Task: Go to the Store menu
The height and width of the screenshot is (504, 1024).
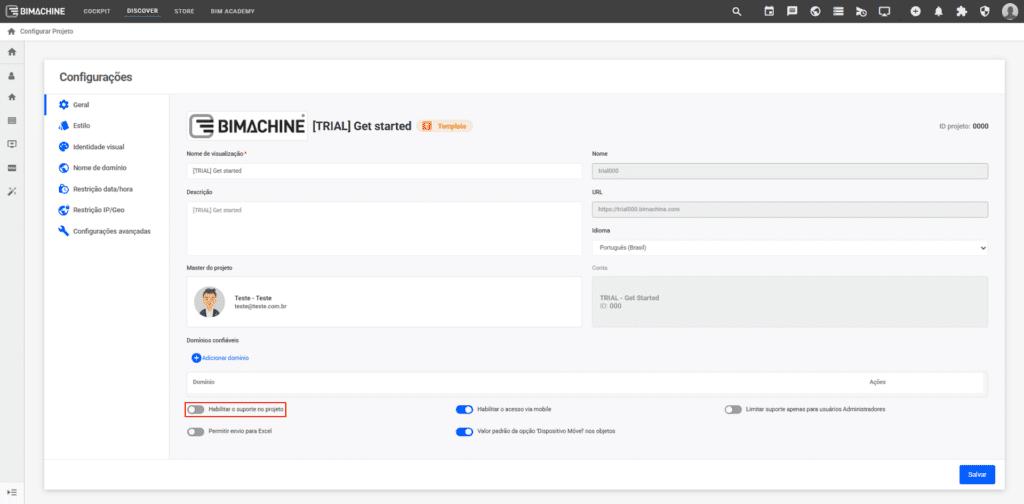Action: pyautogui.click(x=184, y=12)
